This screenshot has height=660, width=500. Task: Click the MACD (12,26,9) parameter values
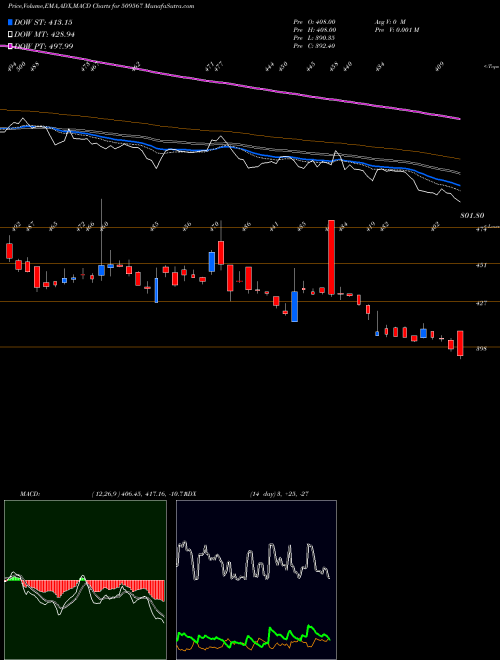click(x=139, y=494)
